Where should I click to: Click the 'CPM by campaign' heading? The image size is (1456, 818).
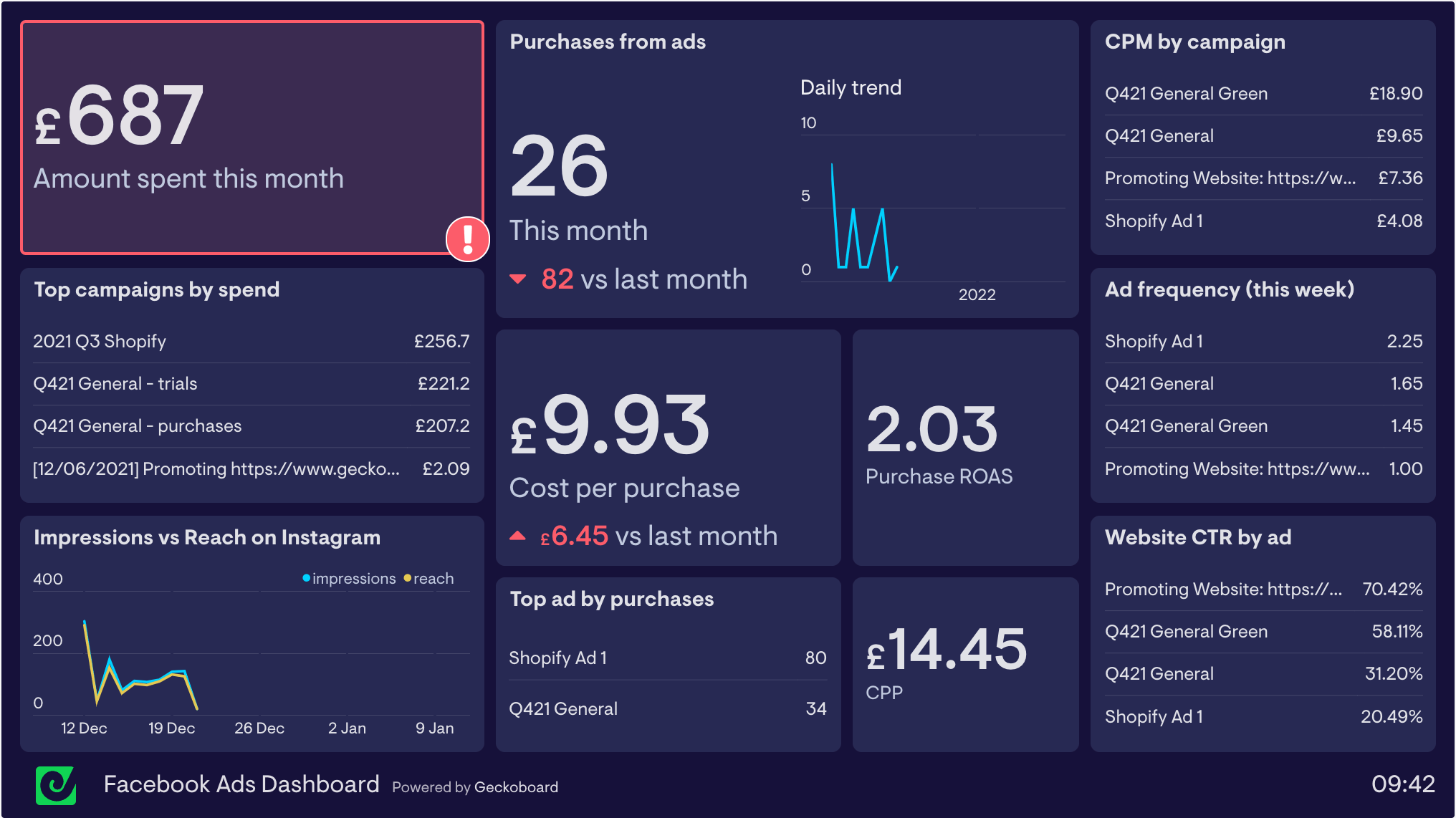[x=1194, y=42]
